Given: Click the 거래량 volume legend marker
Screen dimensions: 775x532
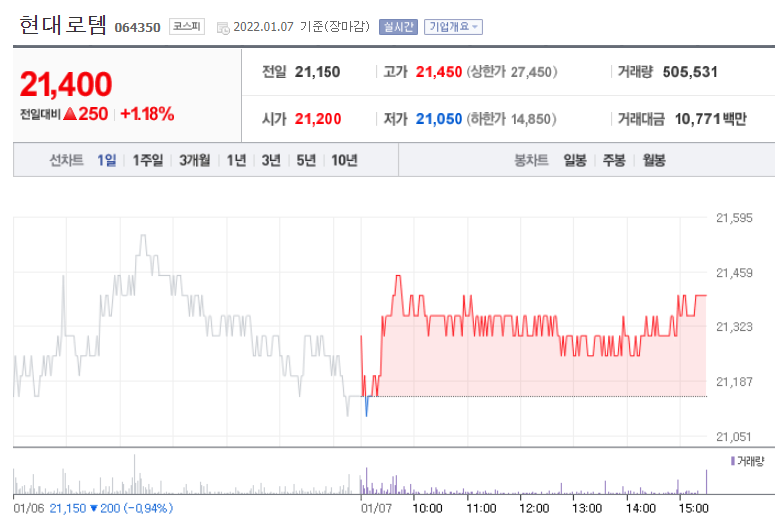Looking at the screenshot, I should (732, 461).
